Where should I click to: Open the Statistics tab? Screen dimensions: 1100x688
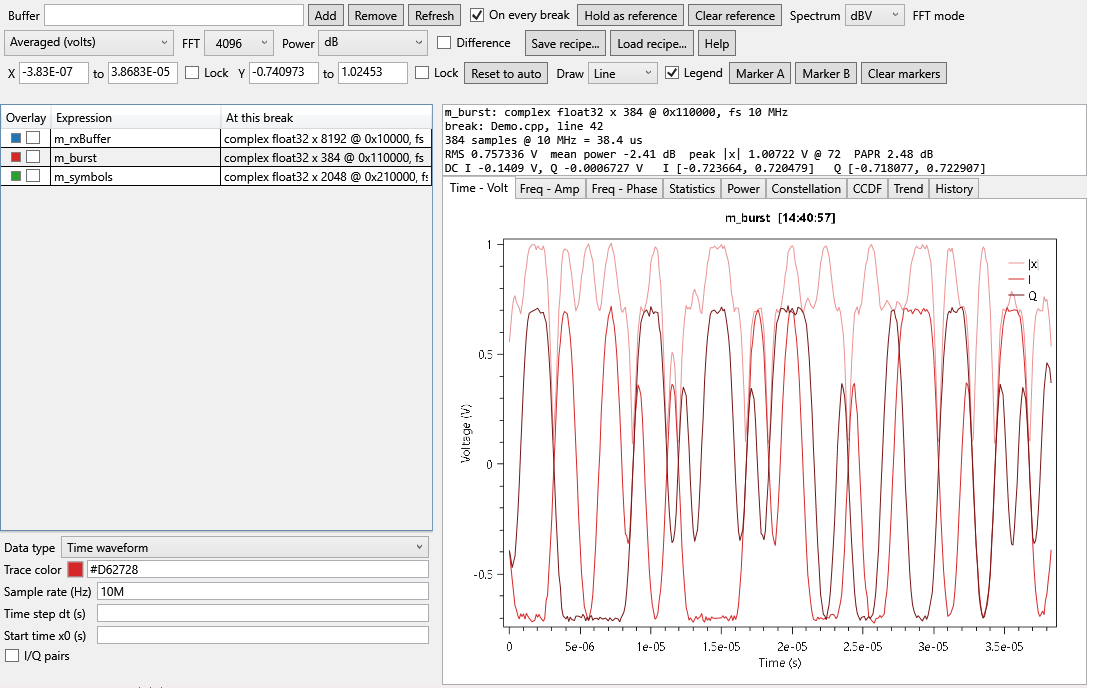[692, 189]
